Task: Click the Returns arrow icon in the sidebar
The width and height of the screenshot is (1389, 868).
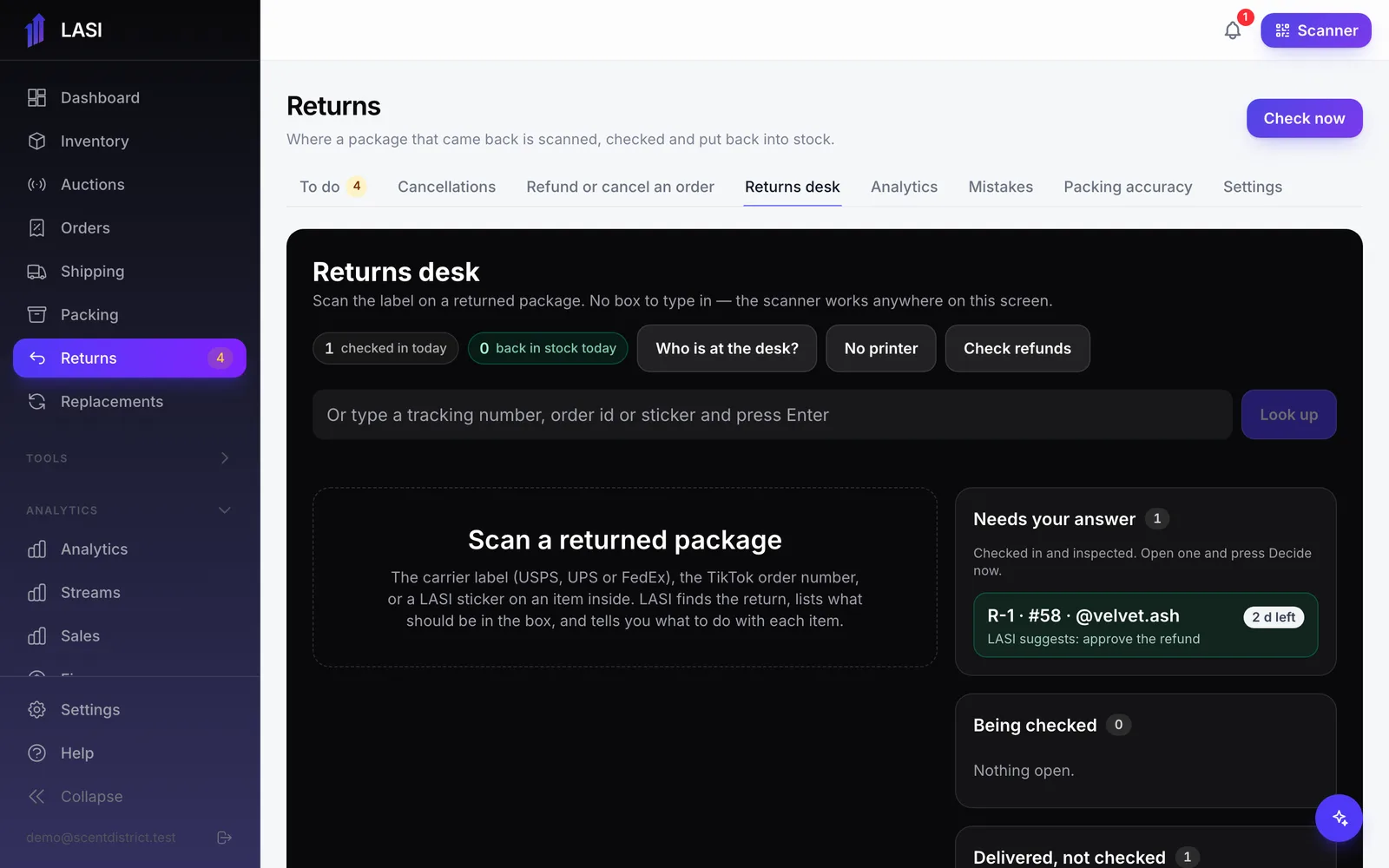Action: pyautogui.click(x=36, y=358)
